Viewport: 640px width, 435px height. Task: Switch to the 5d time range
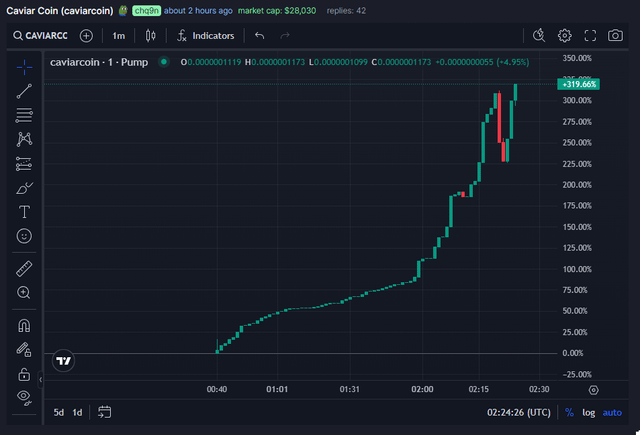coord(59,412)
